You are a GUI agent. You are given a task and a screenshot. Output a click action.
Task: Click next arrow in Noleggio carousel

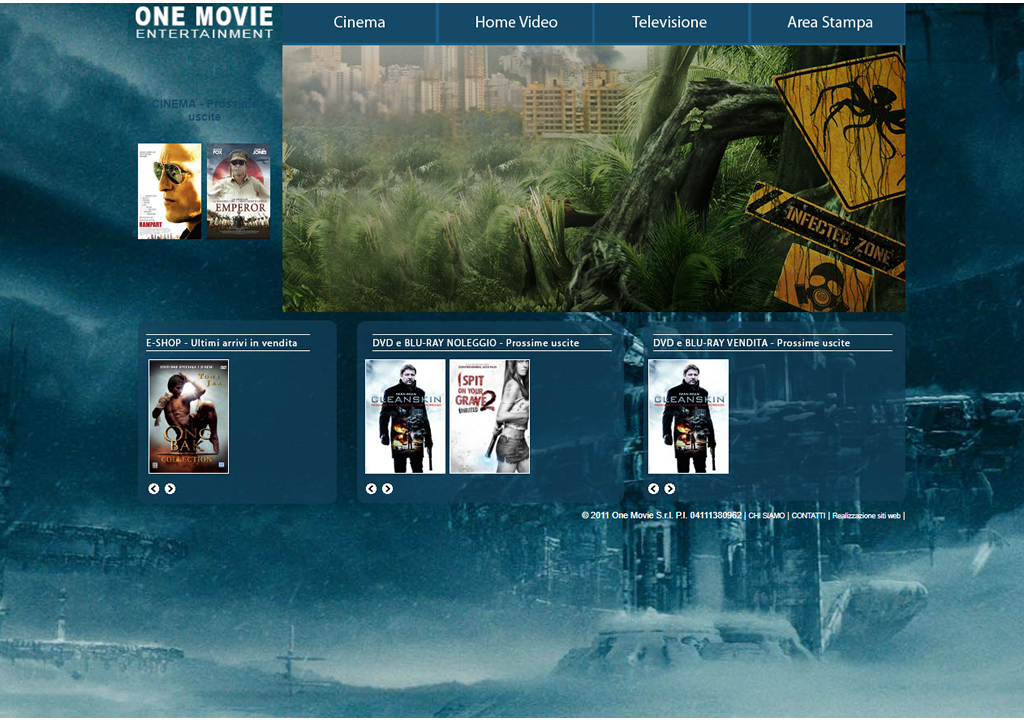(x=387, y=489)
